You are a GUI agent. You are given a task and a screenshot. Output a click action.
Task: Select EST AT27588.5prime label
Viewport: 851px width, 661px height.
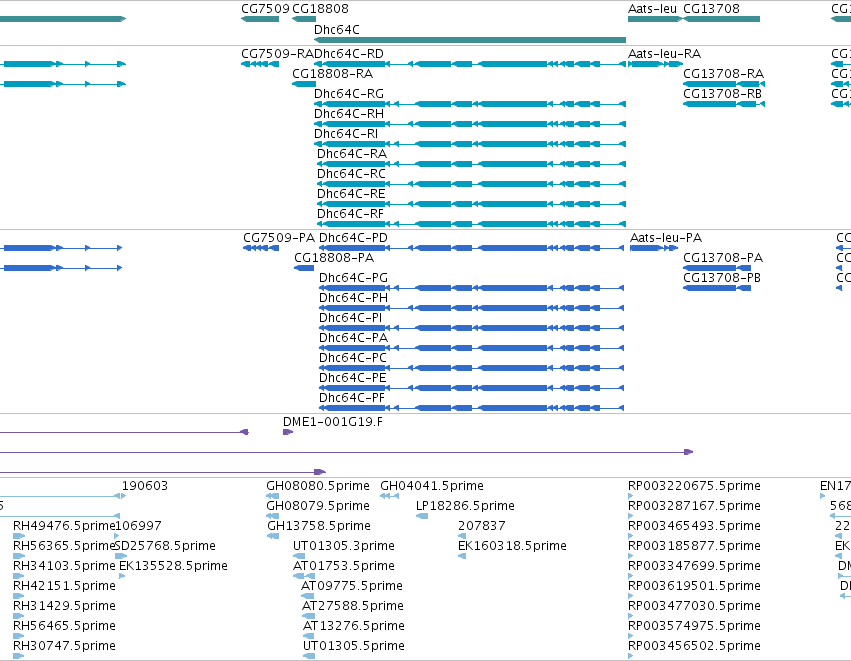click(x=353, y=606)
